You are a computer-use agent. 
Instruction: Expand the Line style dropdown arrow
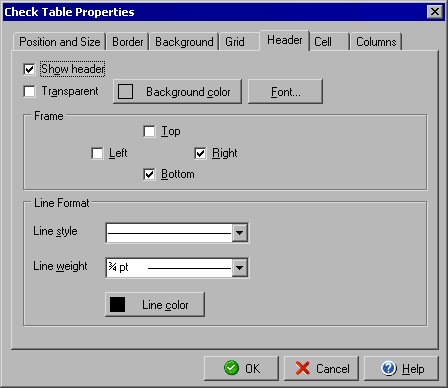click(x=240, y=233)
